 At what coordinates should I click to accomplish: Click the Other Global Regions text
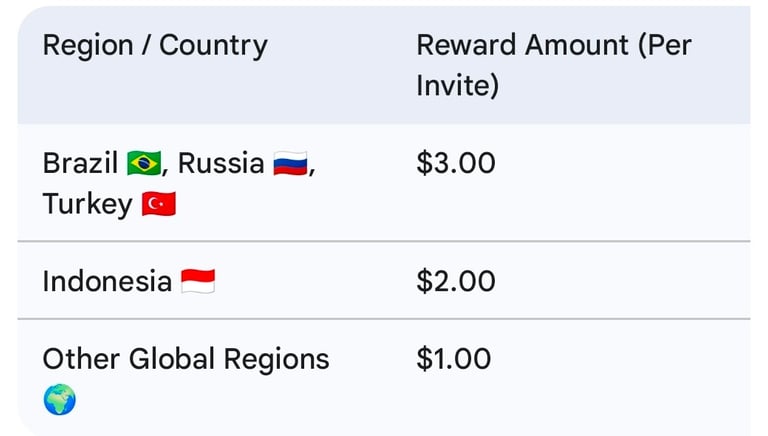click(185, 359)
